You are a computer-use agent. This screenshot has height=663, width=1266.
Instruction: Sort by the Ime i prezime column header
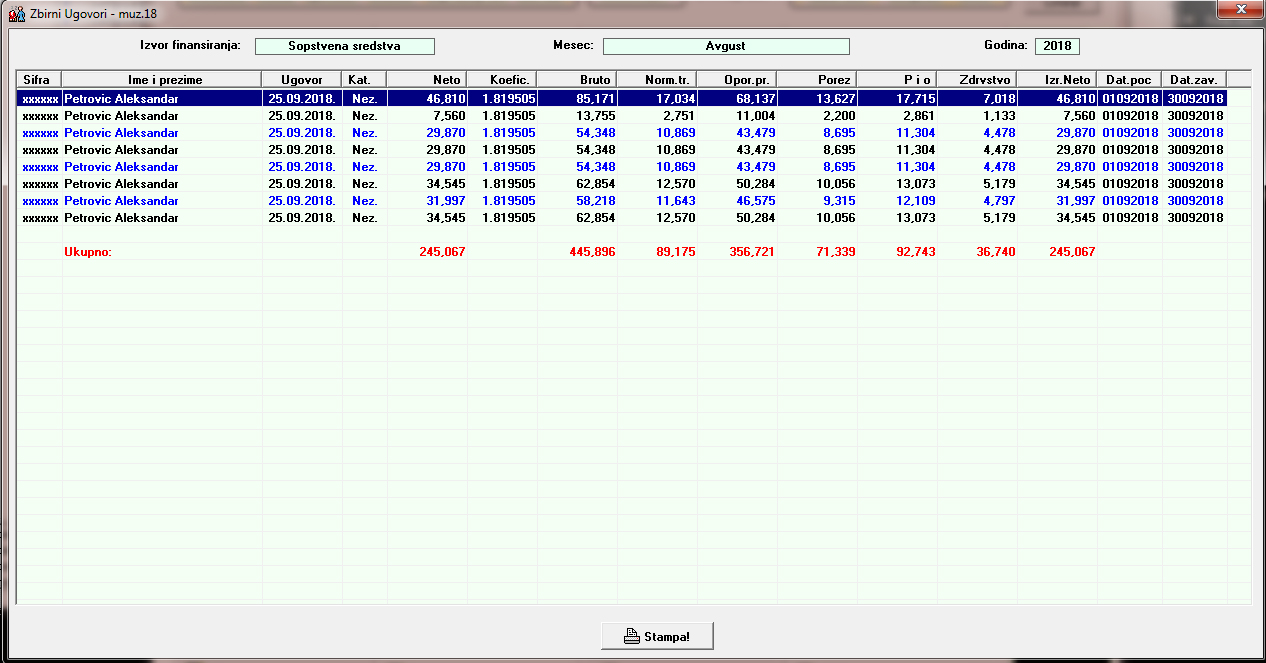pyautogui.click(x=162, y=79)
